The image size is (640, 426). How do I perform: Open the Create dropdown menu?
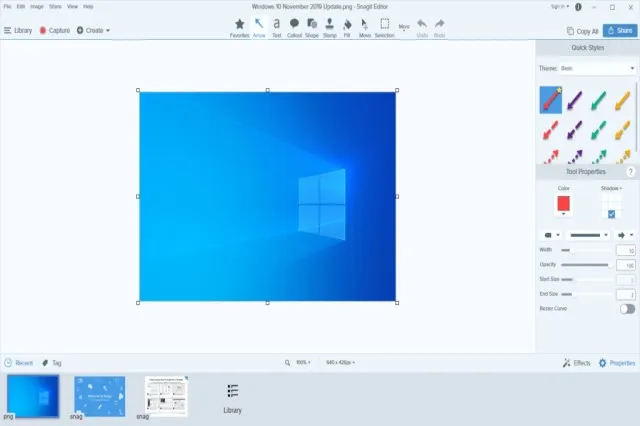point(94,30)
